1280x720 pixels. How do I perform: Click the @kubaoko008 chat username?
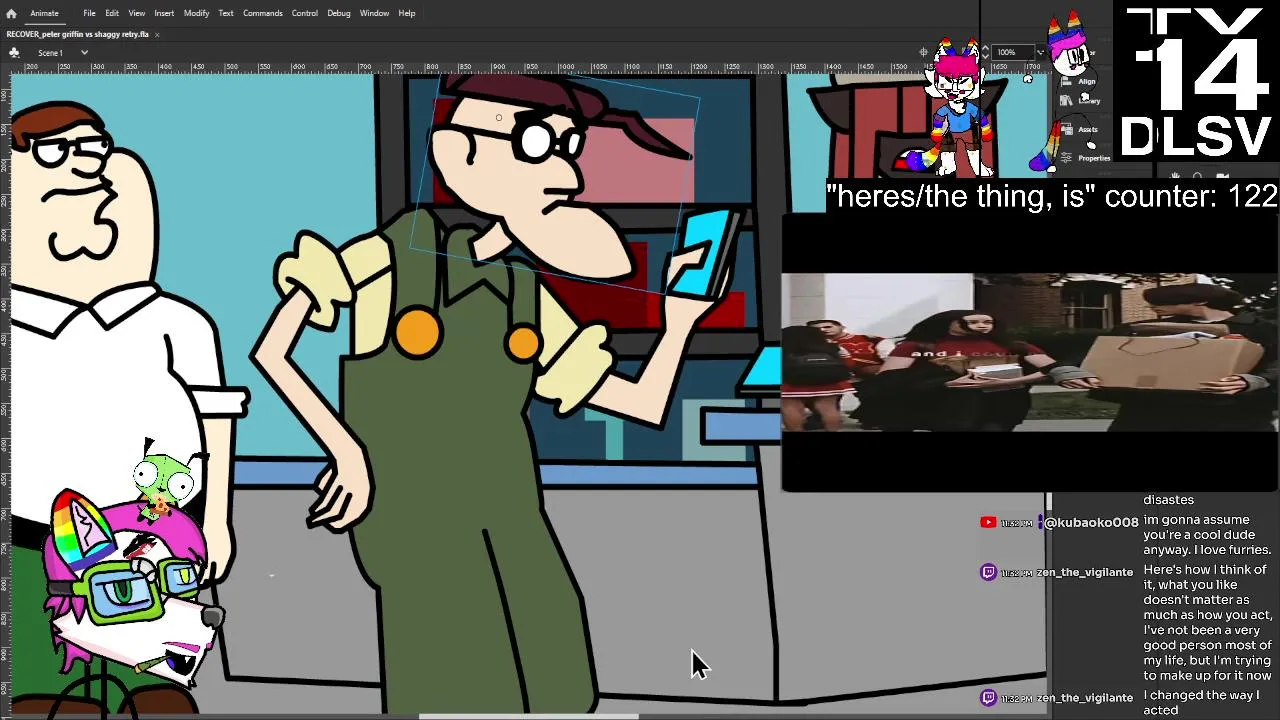[x=1090, y=522]
